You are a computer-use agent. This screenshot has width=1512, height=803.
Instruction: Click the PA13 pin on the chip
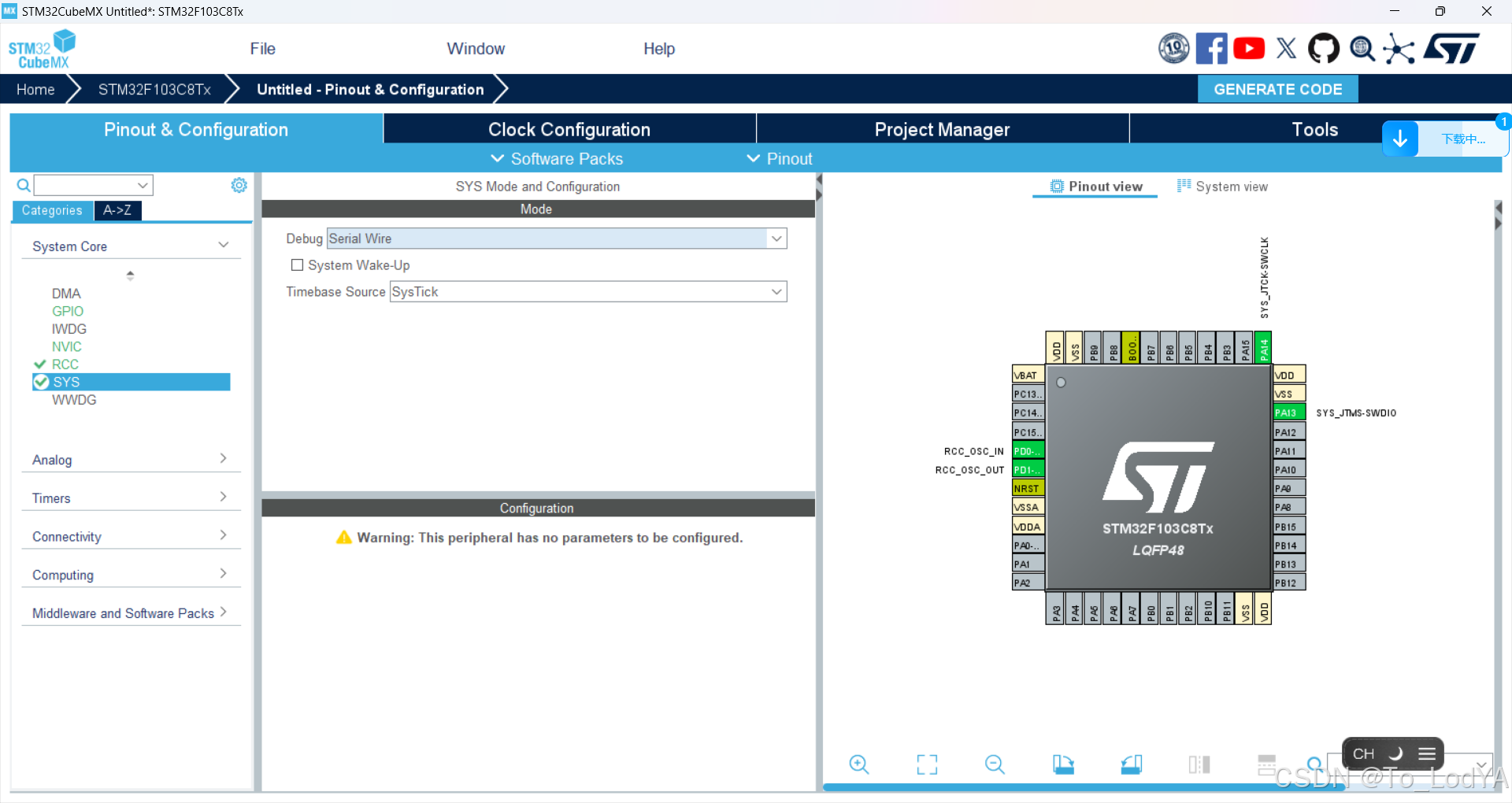(1289, 413)
